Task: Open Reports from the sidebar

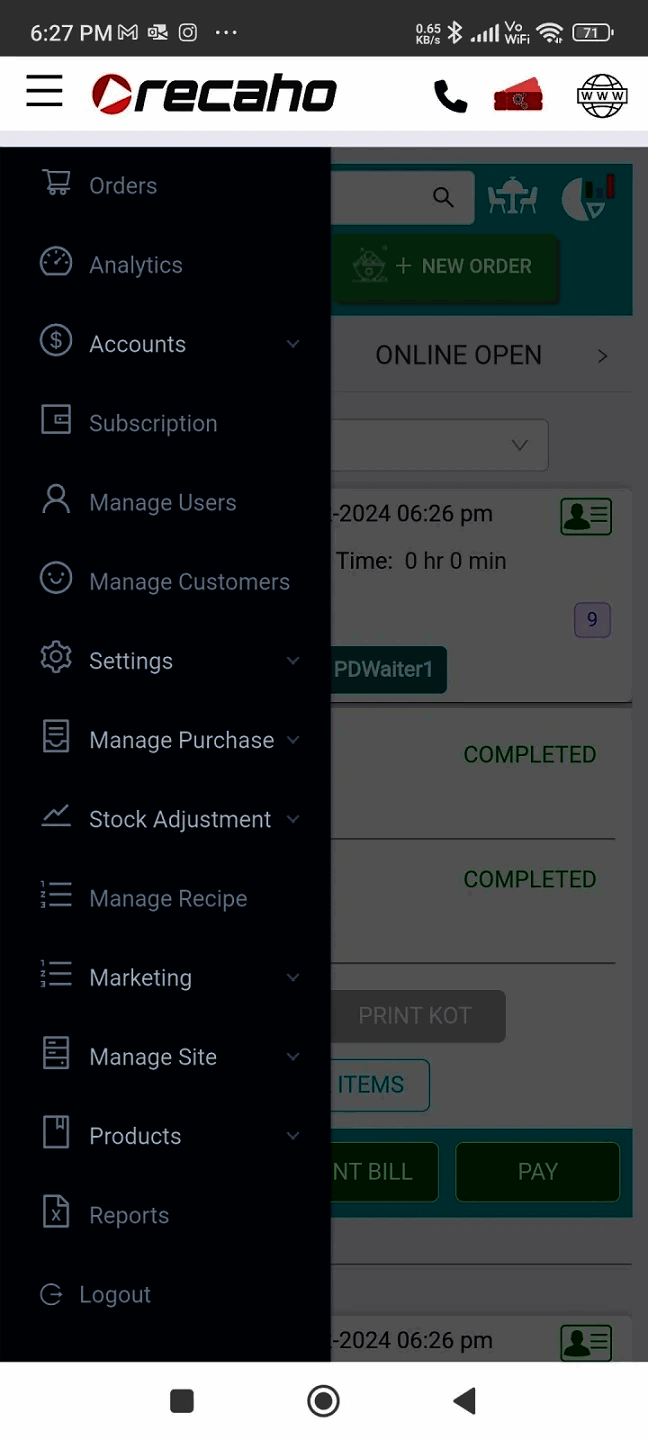Action: tap(128, 1214)
